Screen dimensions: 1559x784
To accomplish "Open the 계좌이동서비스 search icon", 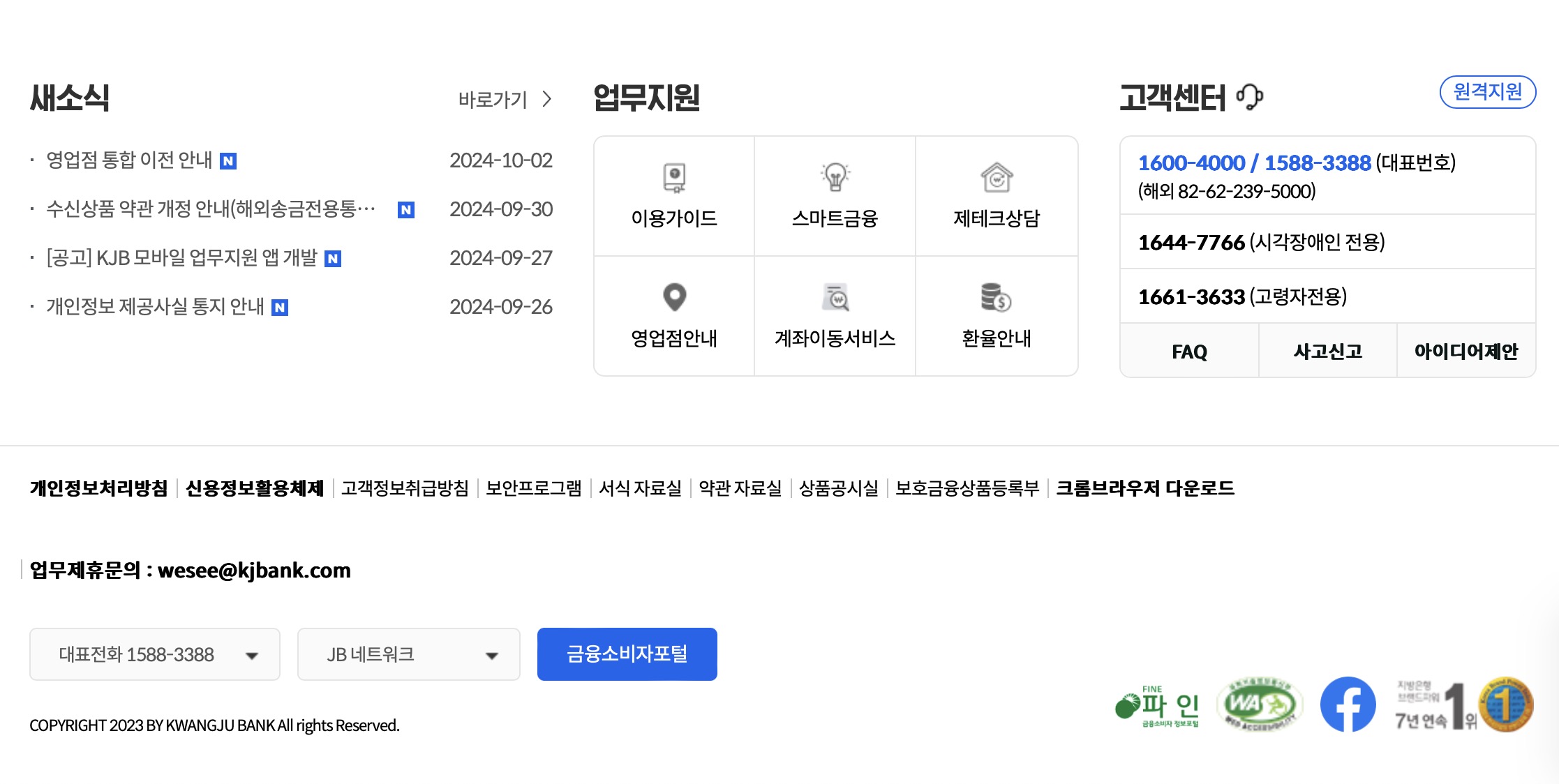I will coord(835,298).
